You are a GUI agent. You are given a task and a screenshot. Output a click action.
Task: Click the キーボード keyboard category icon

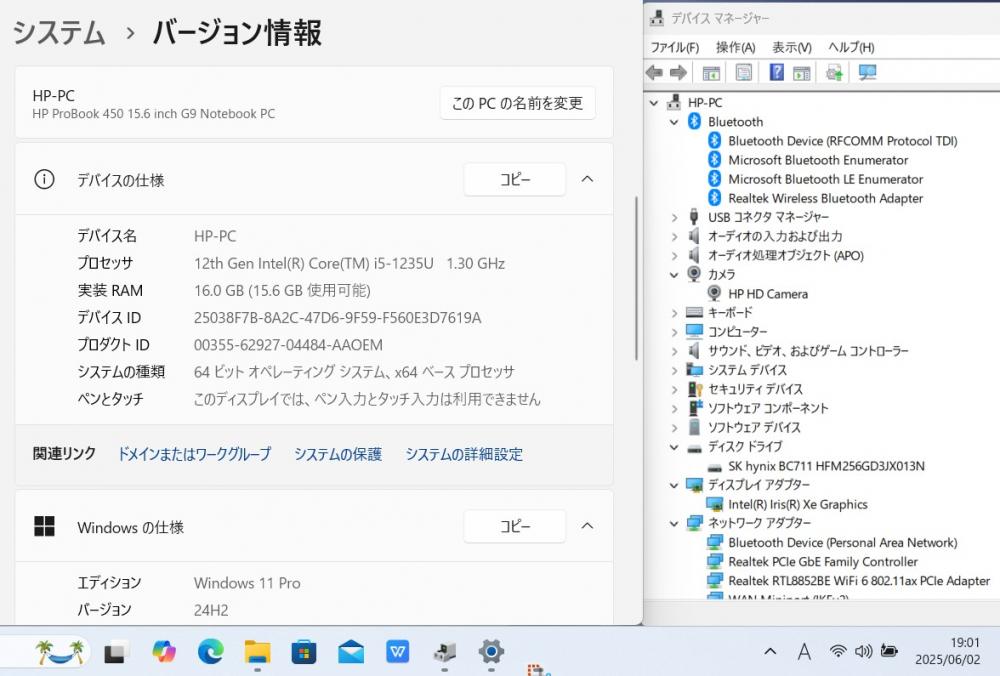(x=695, y=312)
